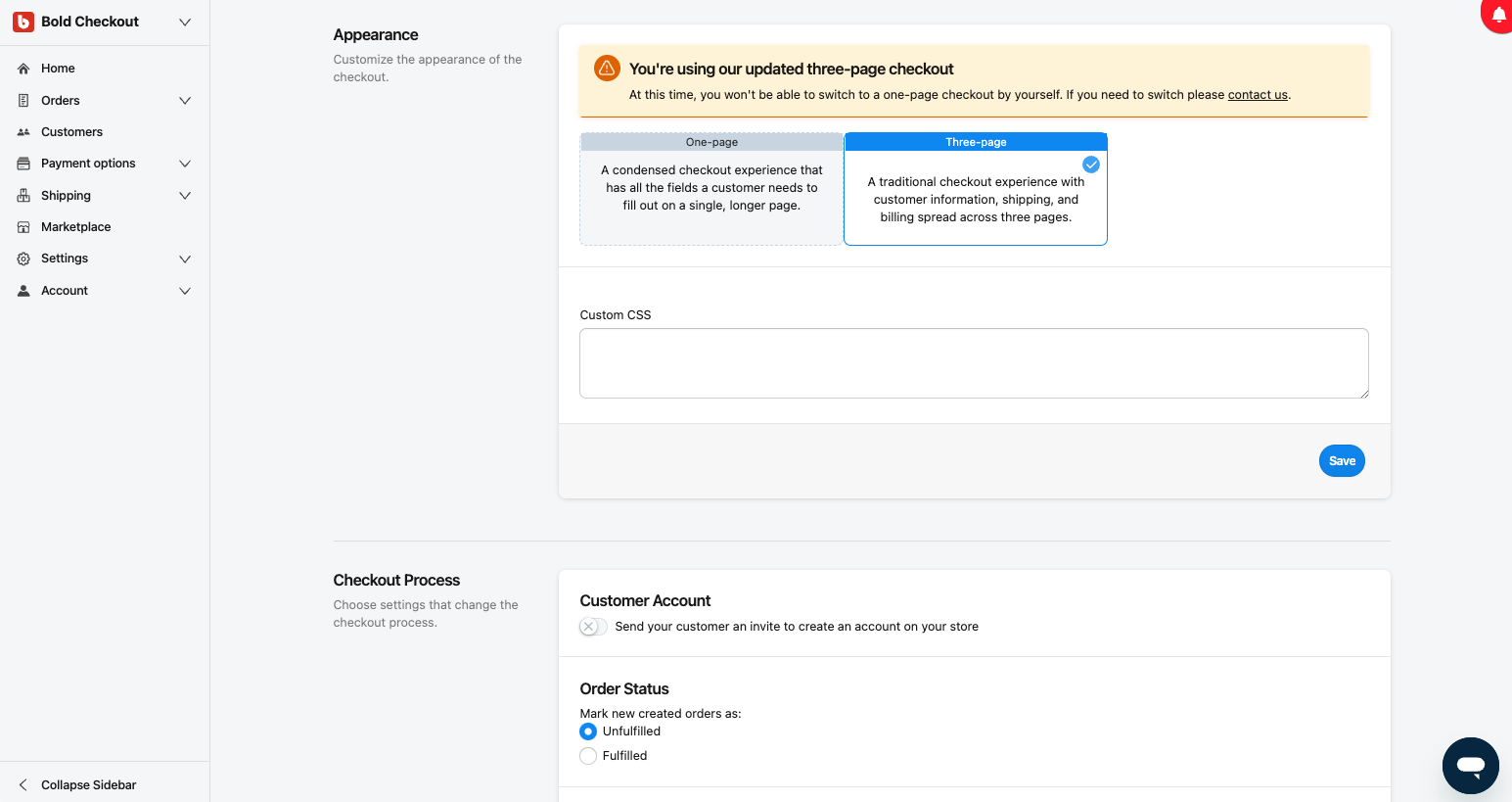
Task: Expand the Bold Checkout app switcher
Action: [185, 22]
